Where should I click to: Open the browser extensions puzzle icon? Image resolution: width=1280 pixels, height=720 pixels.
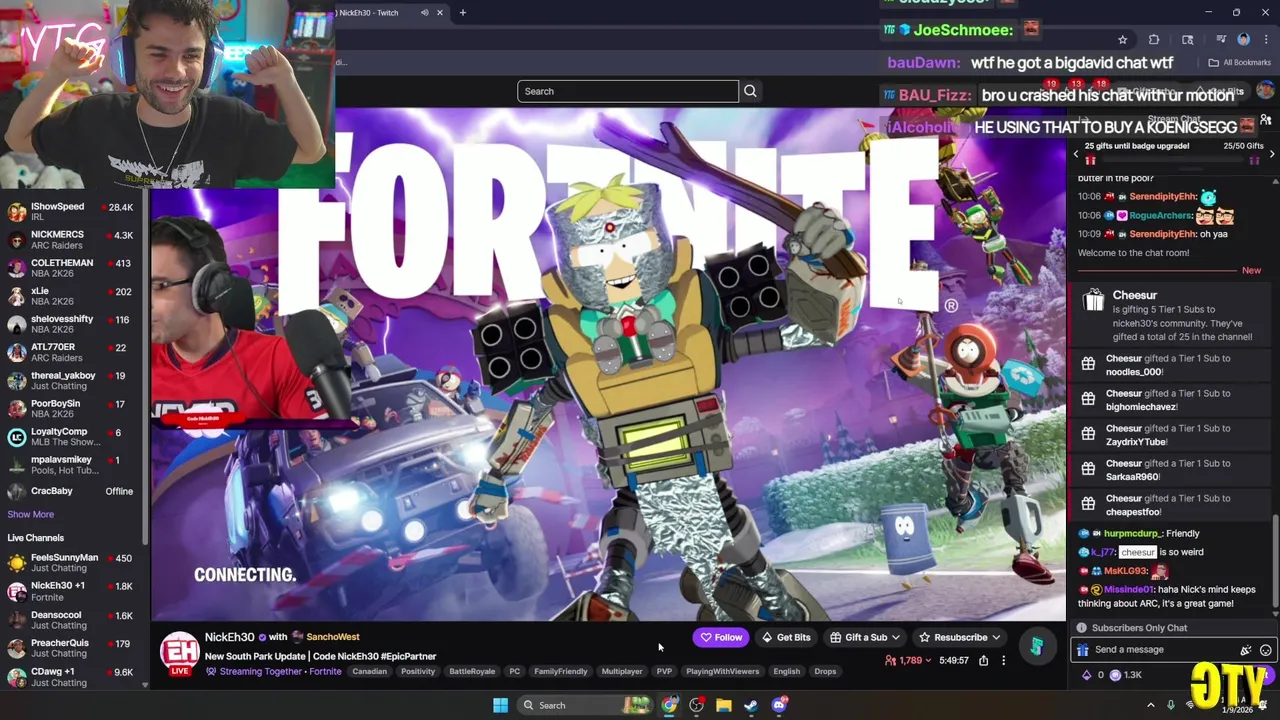click(x=1154, y=40)
